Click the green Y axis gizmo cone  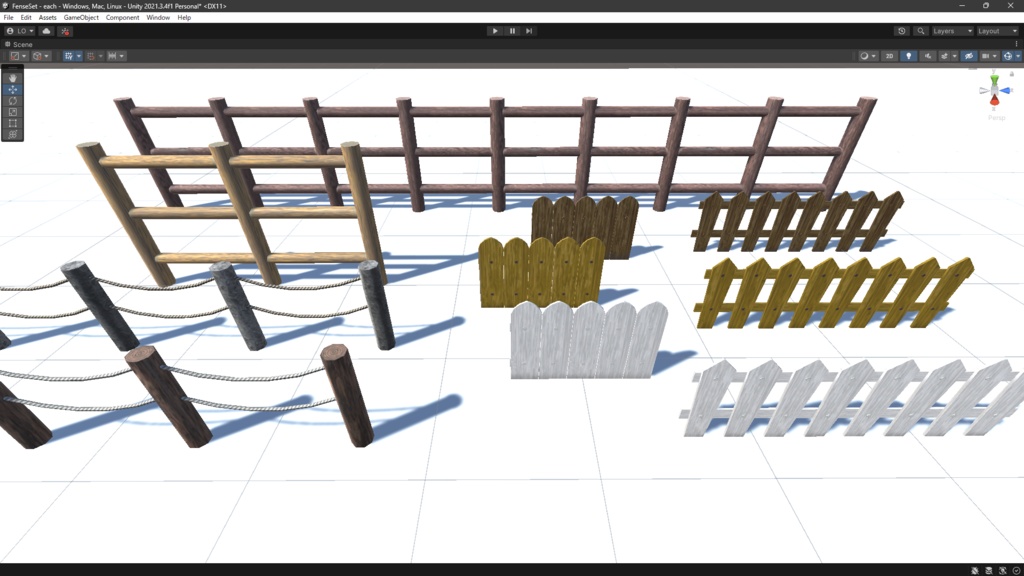[994, 80]
